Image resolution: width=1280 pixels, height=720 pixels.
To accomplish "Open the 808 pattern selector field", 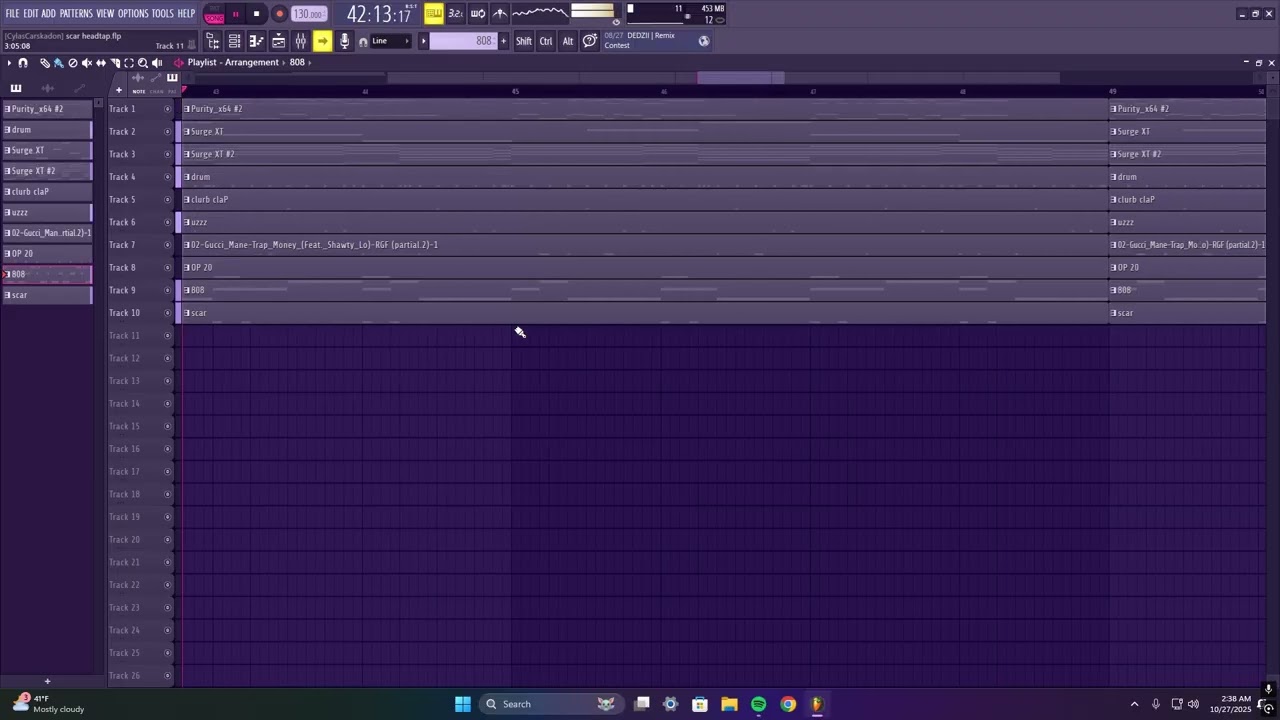I will click(463, 41).
